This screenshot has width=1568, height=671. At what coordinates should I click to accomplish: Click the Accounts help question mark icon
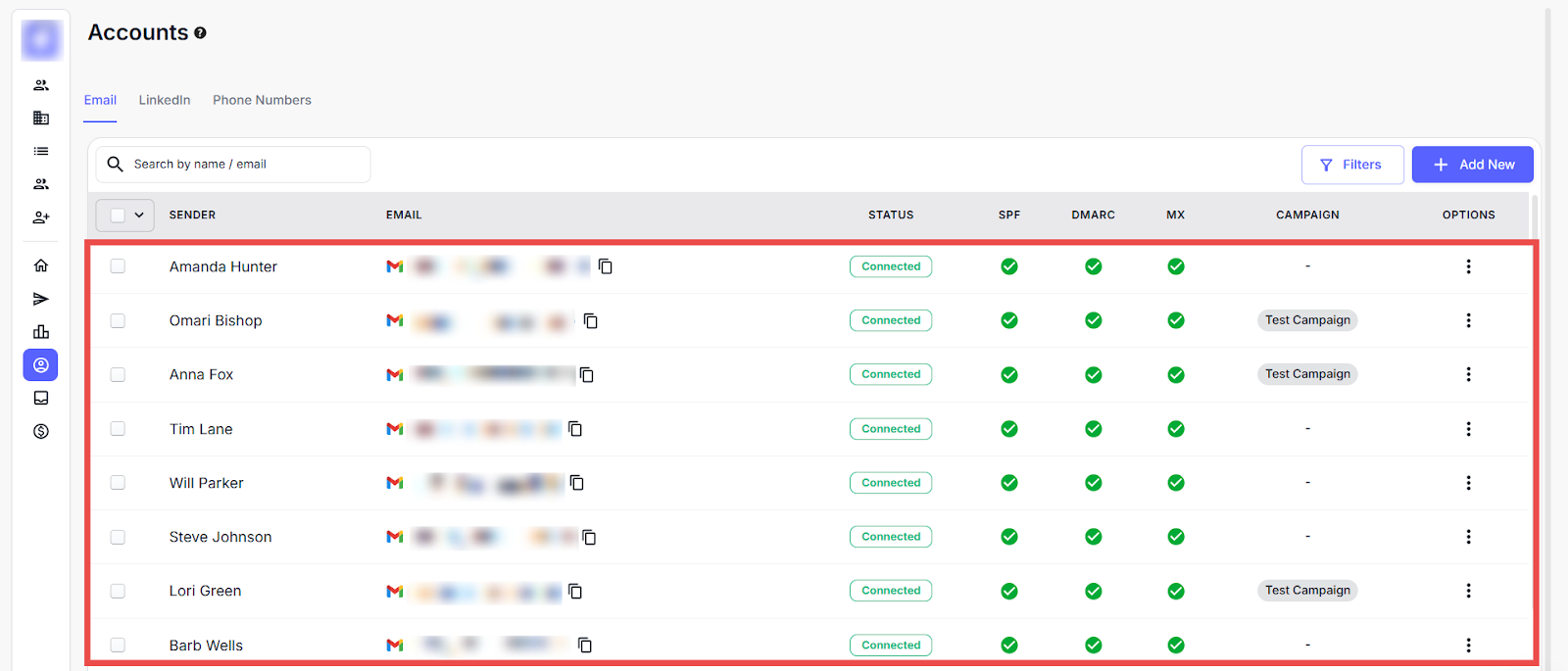[200, 33]
